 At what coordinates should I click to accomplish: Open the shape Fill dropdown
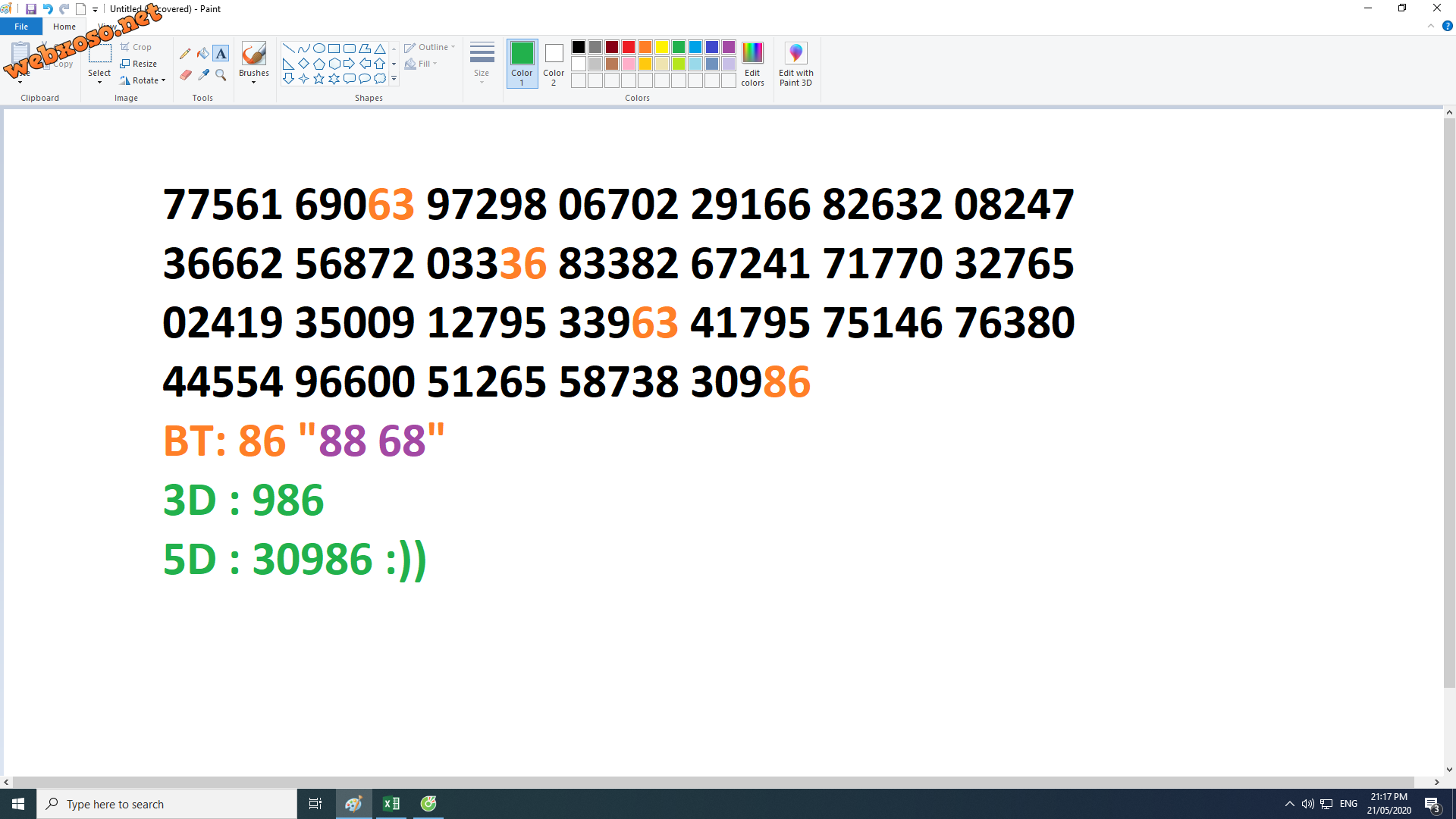click(x=421, y=64)
